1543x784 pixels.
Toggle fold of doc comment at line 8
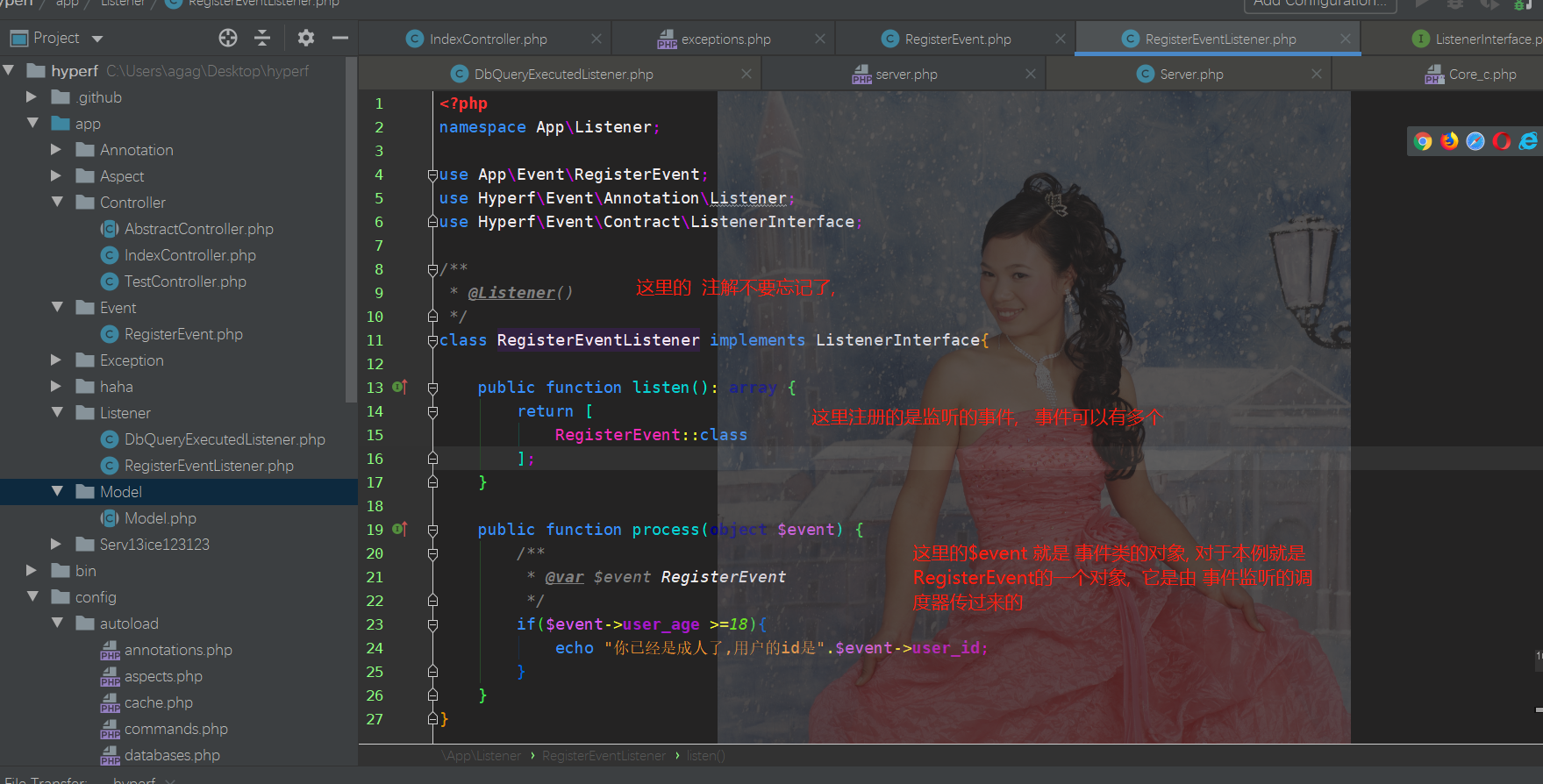(432, 269)
